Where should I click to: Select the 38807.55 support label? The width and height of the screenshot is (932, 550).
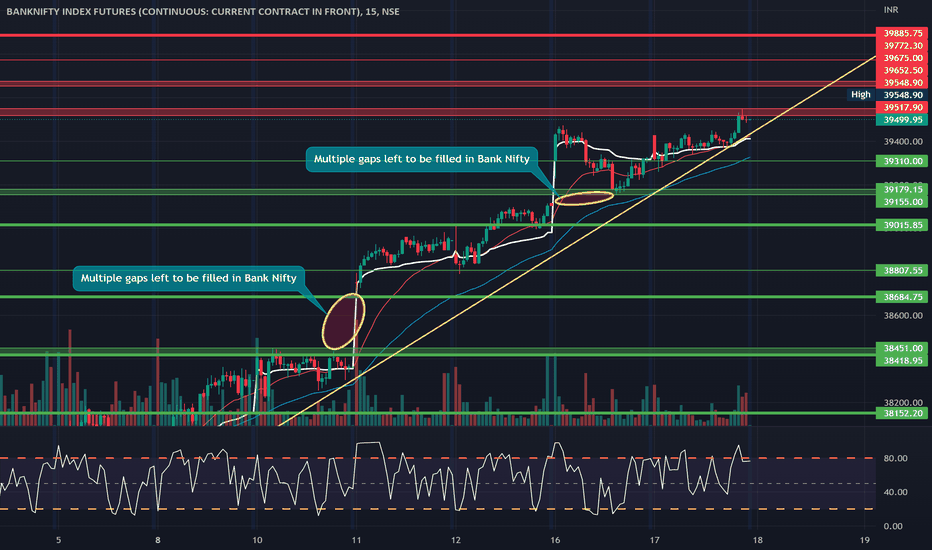point(902,271)
